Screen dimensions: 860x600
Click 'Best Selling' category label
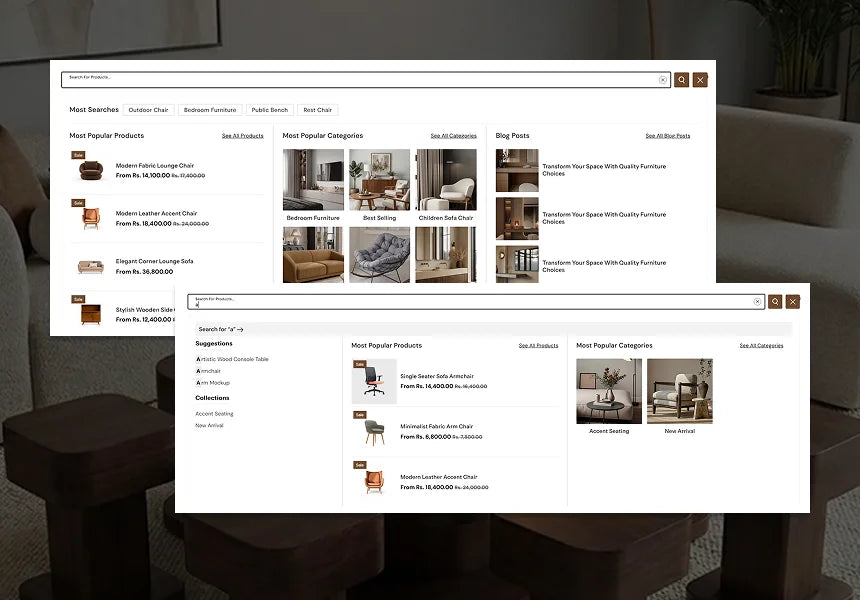380,218
